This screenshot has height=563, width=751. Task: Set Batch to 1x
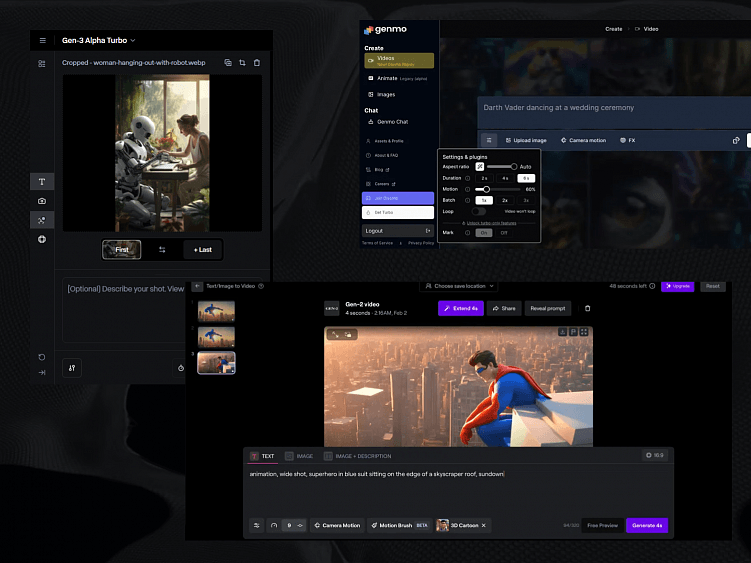point(484,200)
